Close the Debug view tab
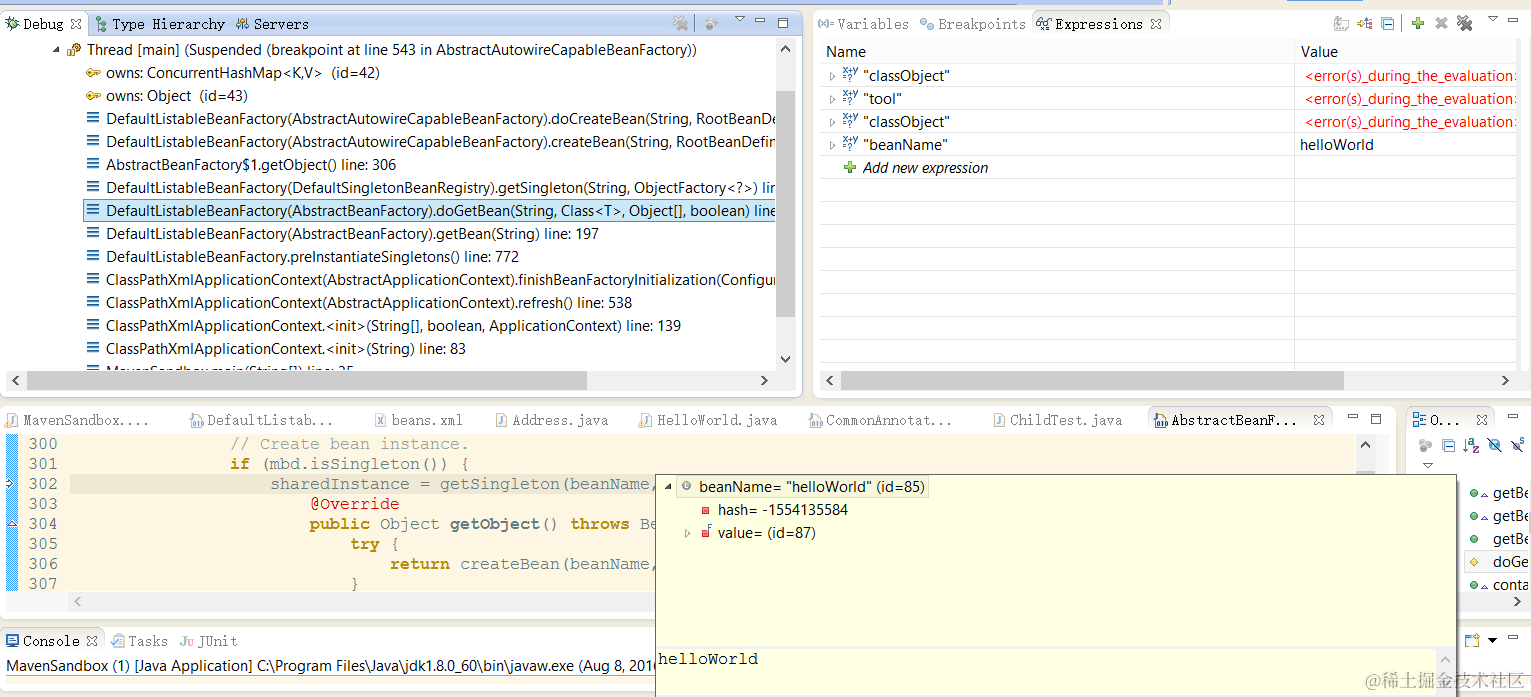This screenshot has width=1531, height=697. (77, 24)
